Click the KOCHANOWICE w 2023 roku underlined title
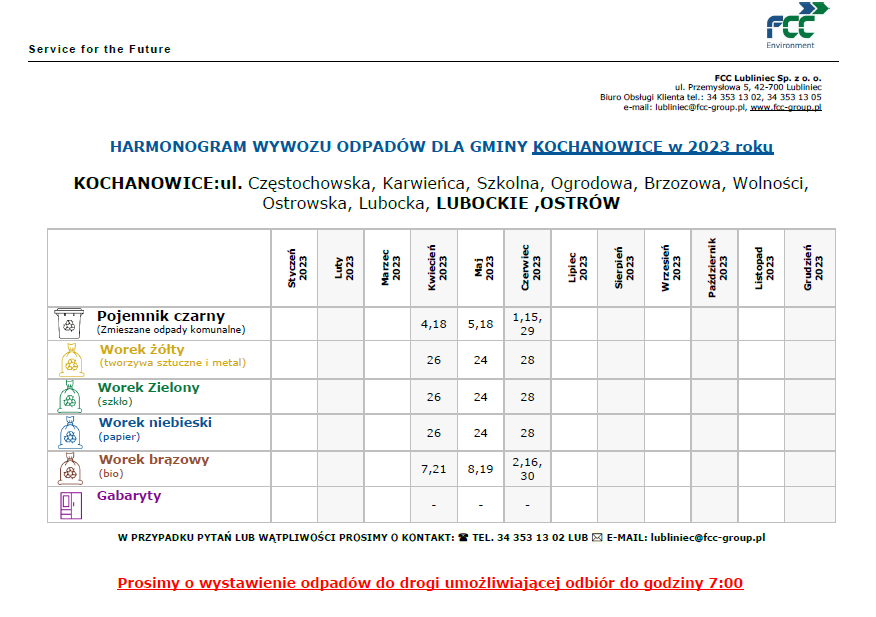876x617 pixels. 652,147
